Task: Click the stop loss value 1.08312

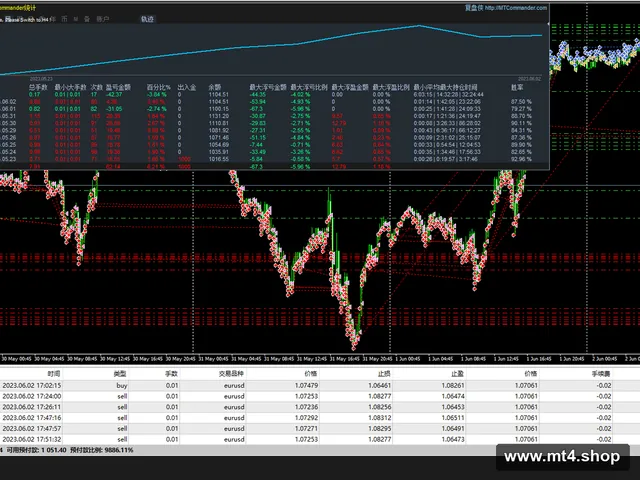Action: pos(379,418)
